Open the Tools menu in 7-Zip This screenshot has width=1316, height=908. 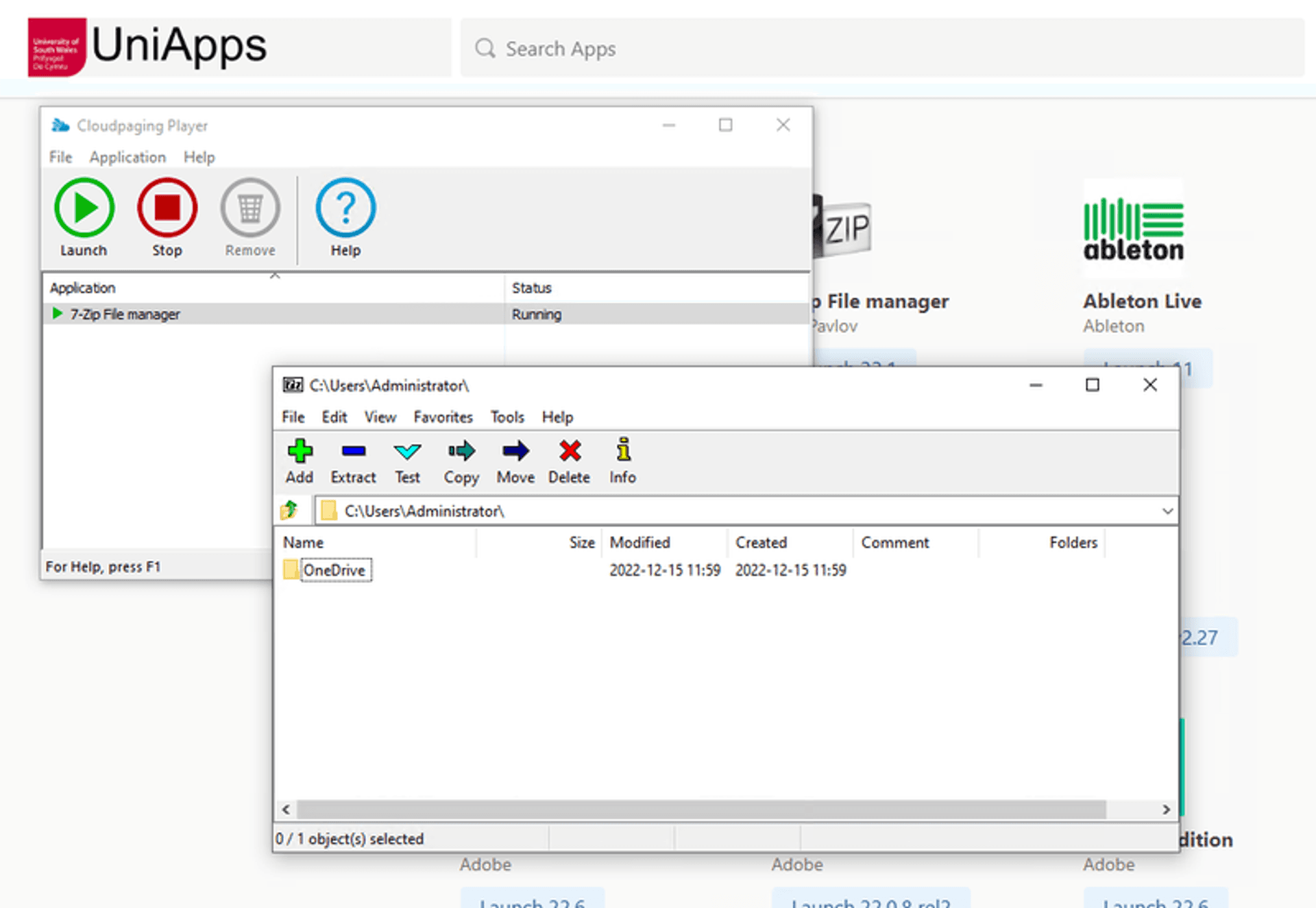tap(507, 417)
